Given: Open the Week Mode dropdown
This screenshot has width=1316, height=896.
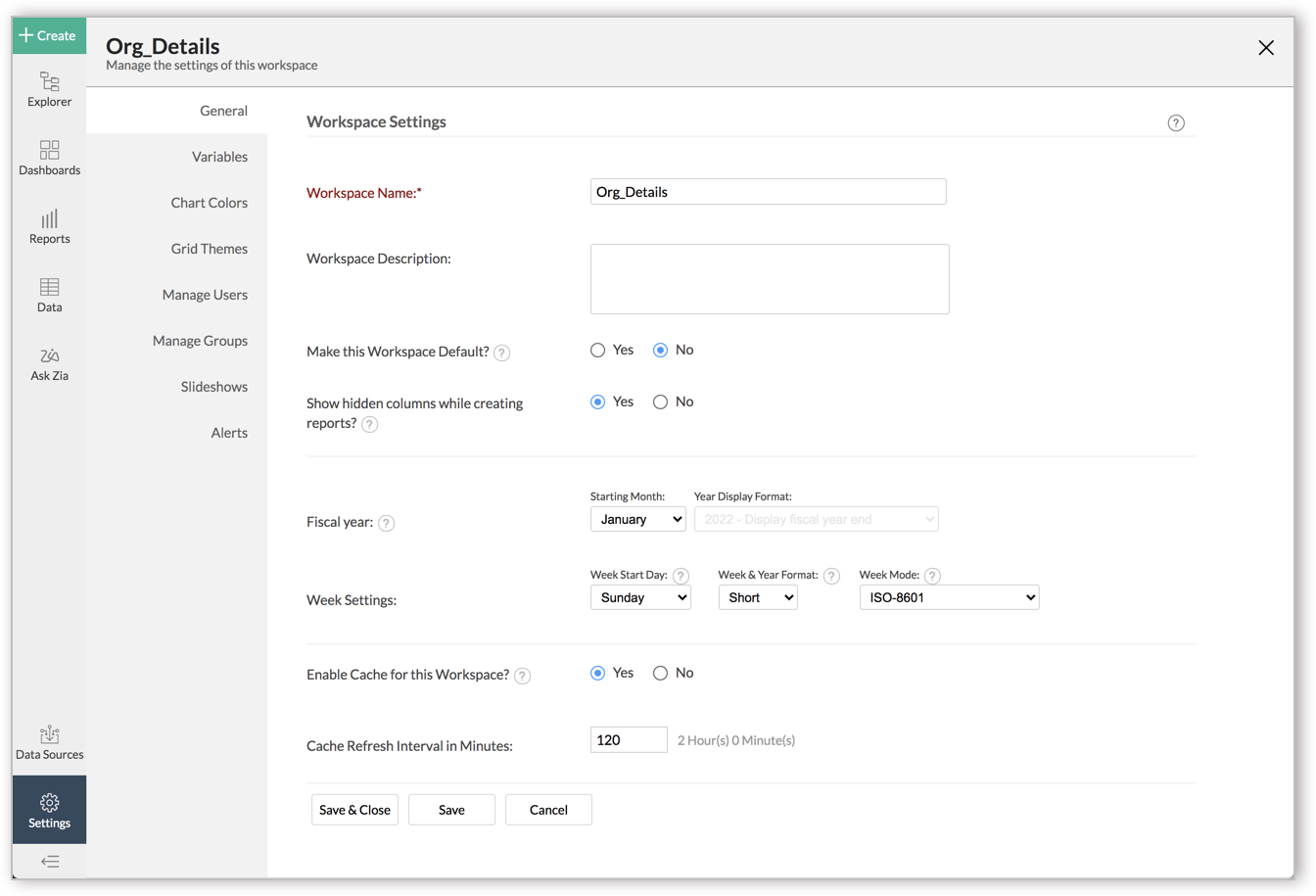Looking at the screenshot, I should [x=948, y=597].
